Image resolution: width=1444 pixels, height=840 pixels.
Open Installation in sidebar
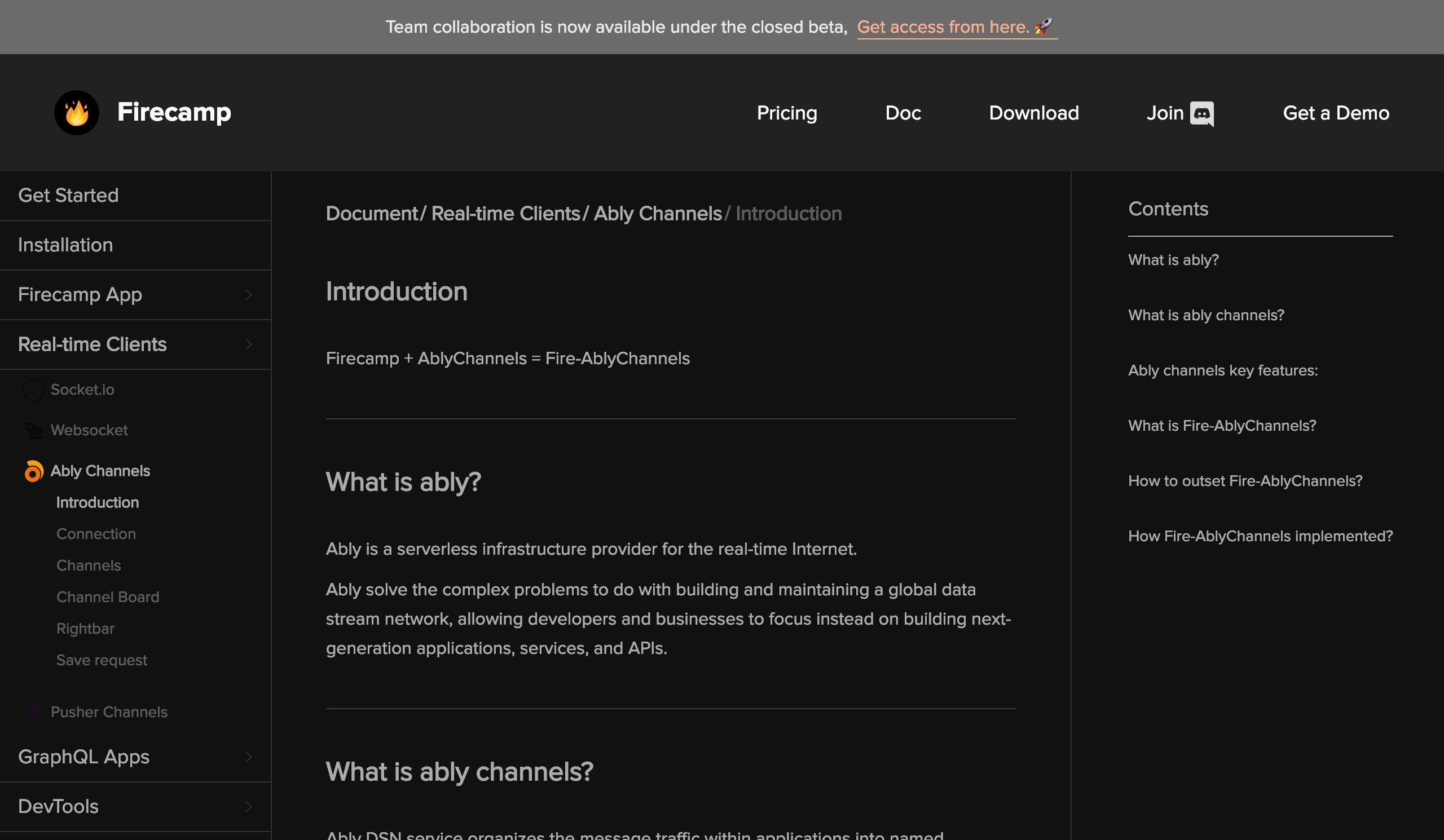coord(65,245)
